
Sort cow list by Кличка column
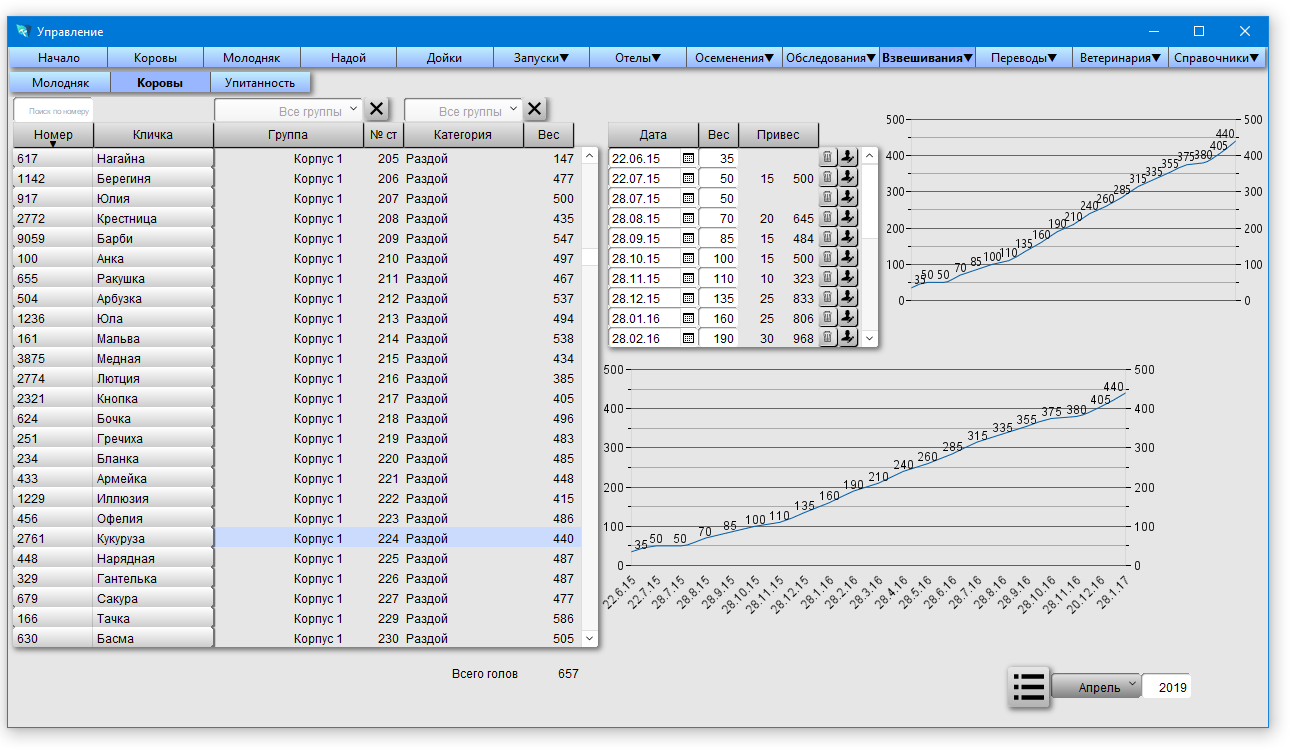point(153,135)
